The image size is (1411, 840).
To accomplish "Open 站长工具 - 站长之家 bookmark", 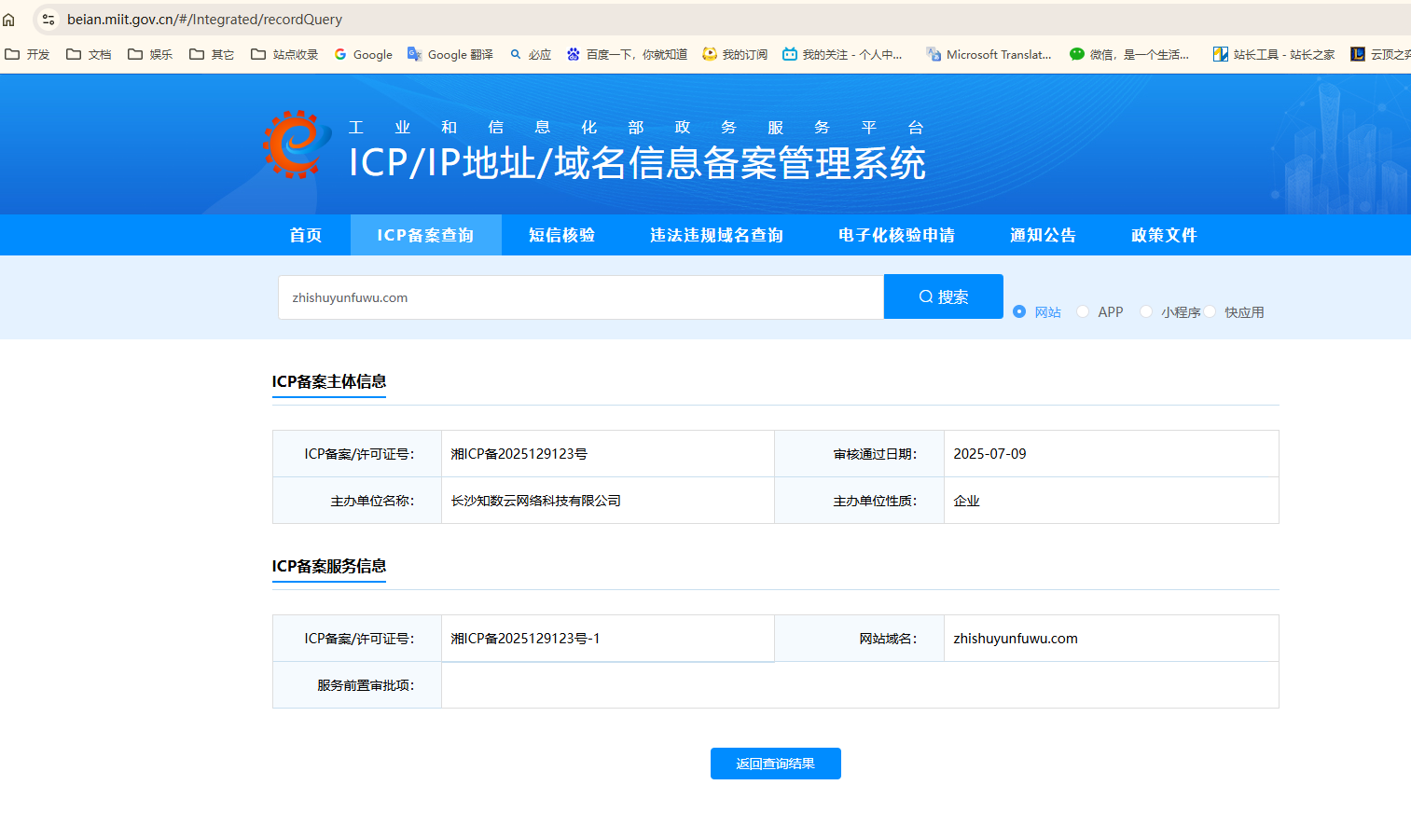I will [x=1274, y=55].
